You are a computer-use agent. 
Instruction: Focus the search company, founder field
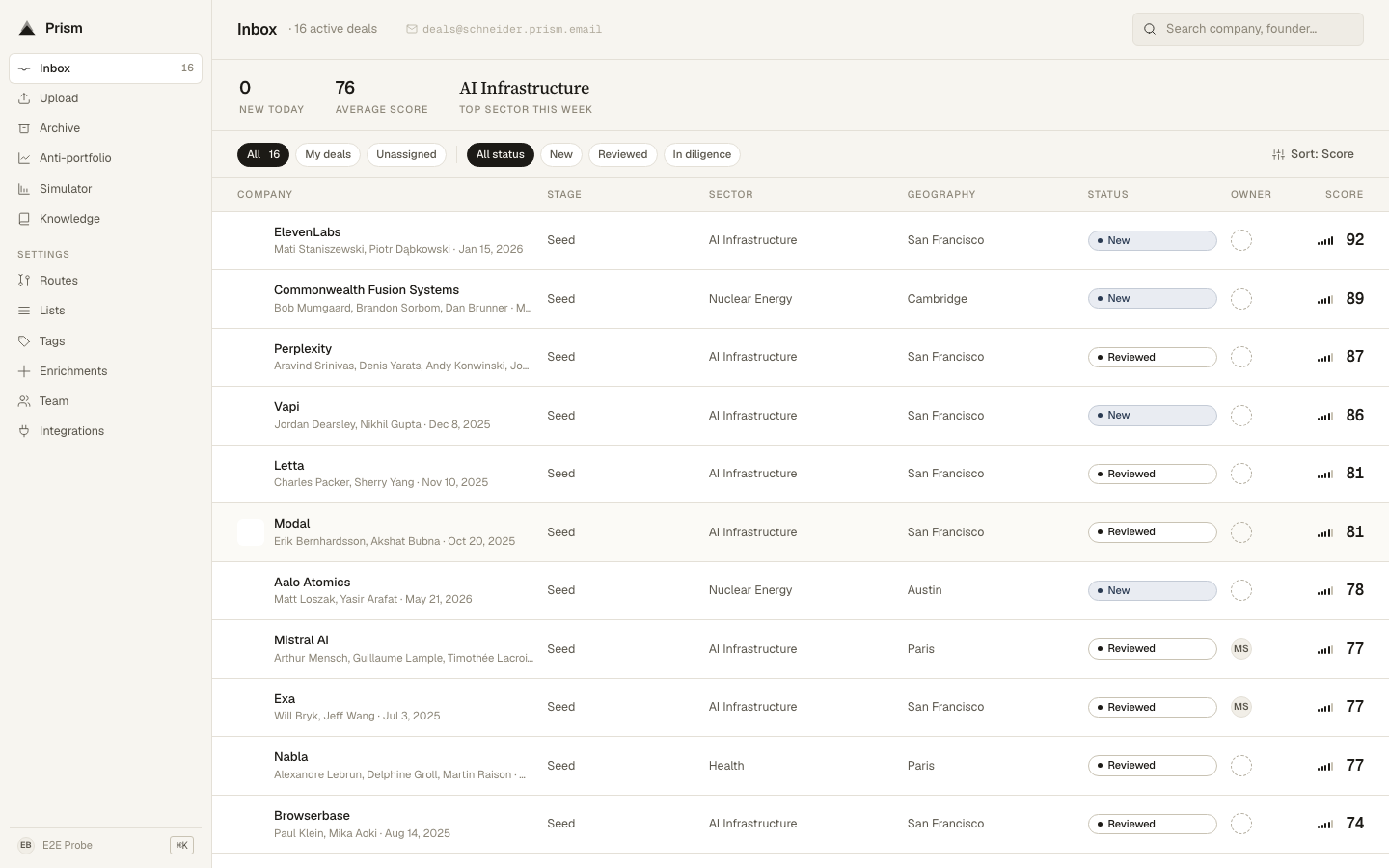(x=1248, y=29)
